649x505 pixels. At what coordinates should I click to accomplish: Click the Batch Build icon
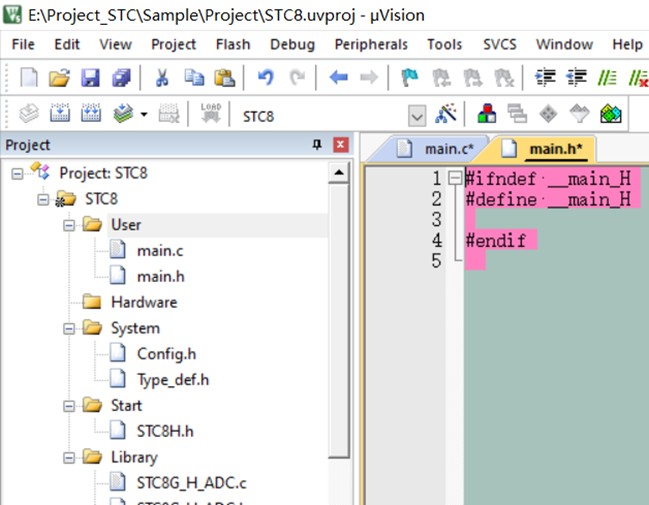123,113
